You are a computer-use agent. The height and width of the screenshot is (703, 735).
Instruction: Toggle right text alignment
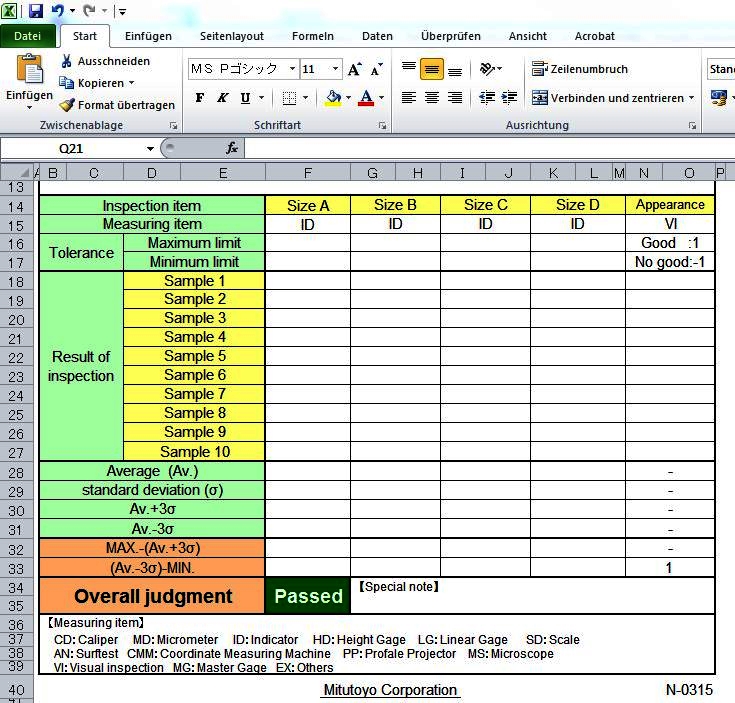[455, 97]
